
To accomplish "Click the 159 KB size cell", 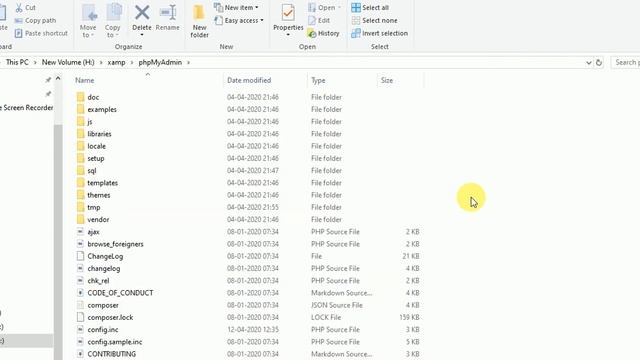I will click(x=409, y=318).
